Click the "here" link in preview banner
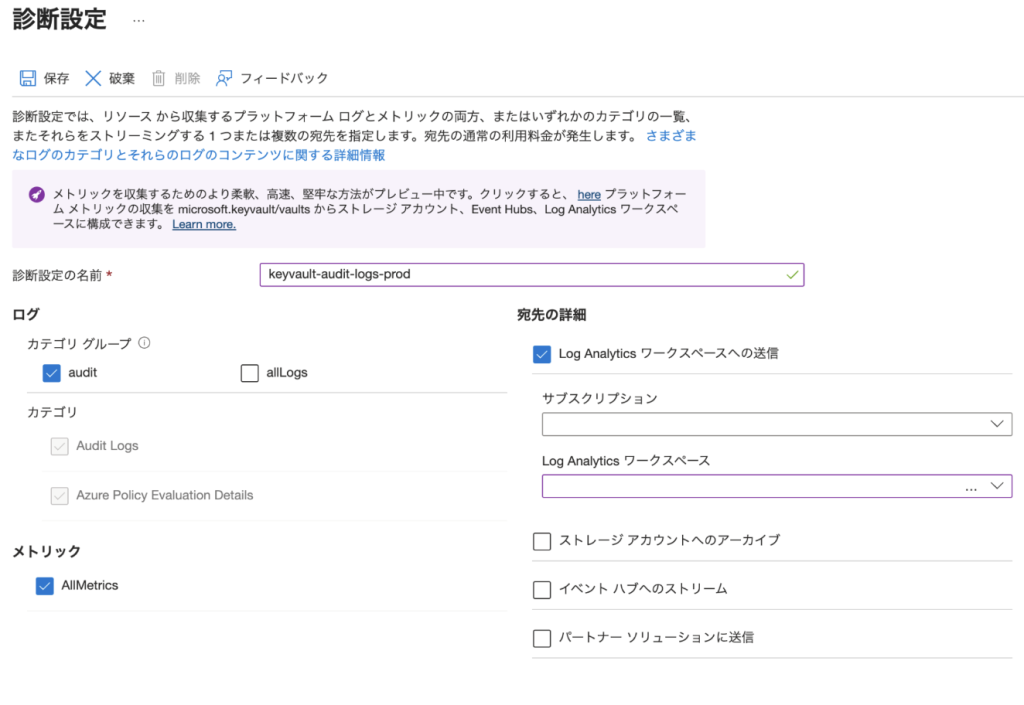 click(x=589, y=194)
